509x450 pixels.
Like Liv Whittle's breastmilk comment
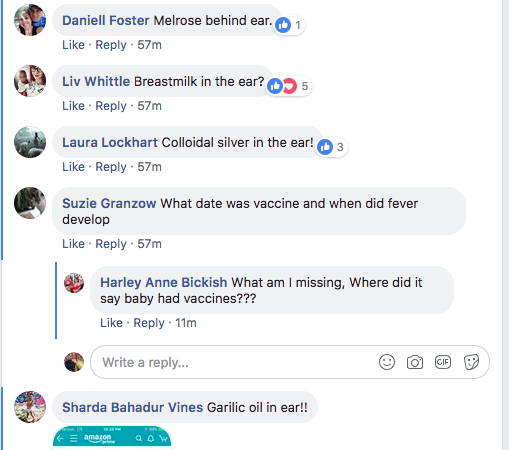point(73,106)
